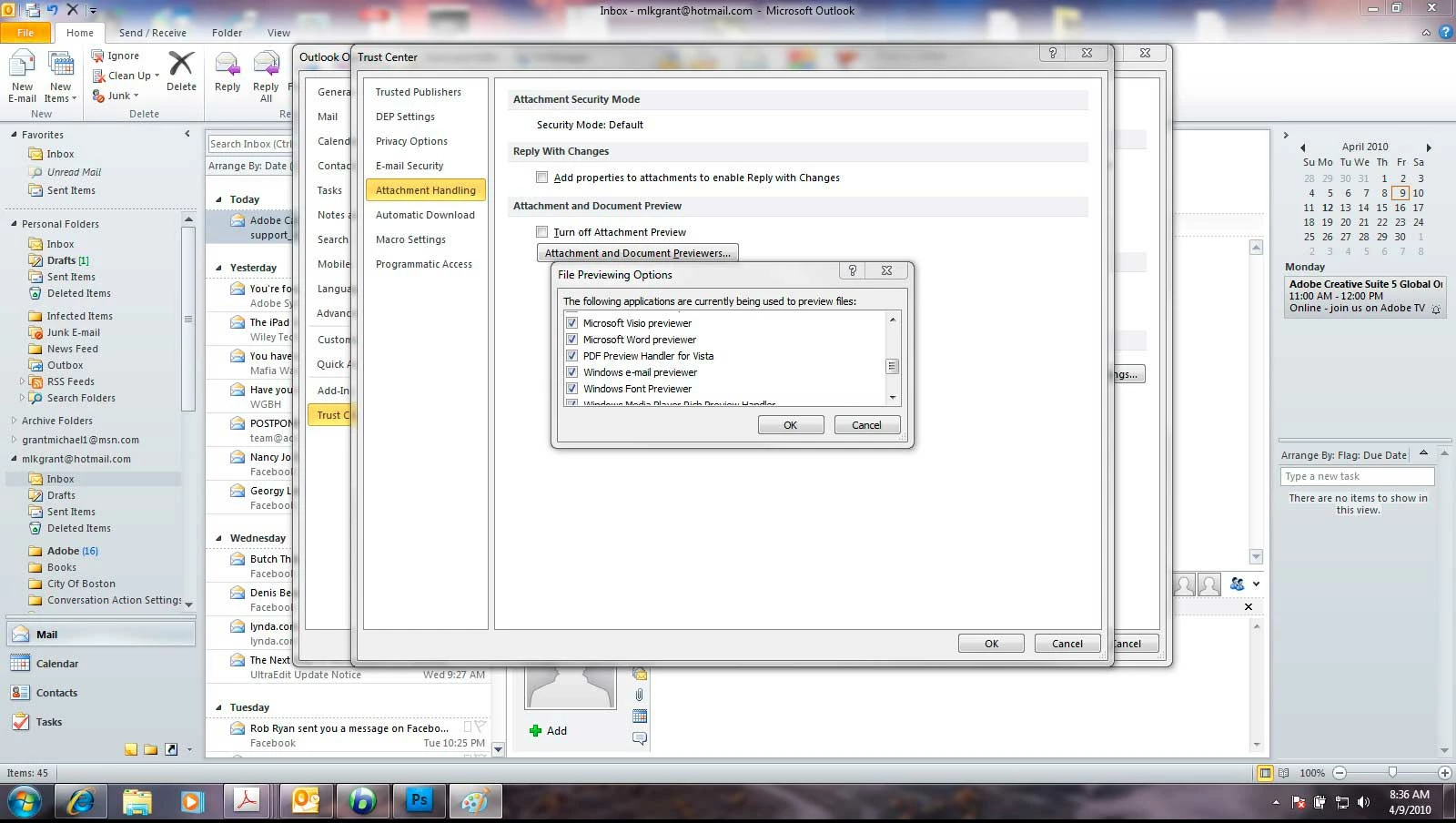
Task: Click the Normal view icon in status bar
Action: point(1265,773)
